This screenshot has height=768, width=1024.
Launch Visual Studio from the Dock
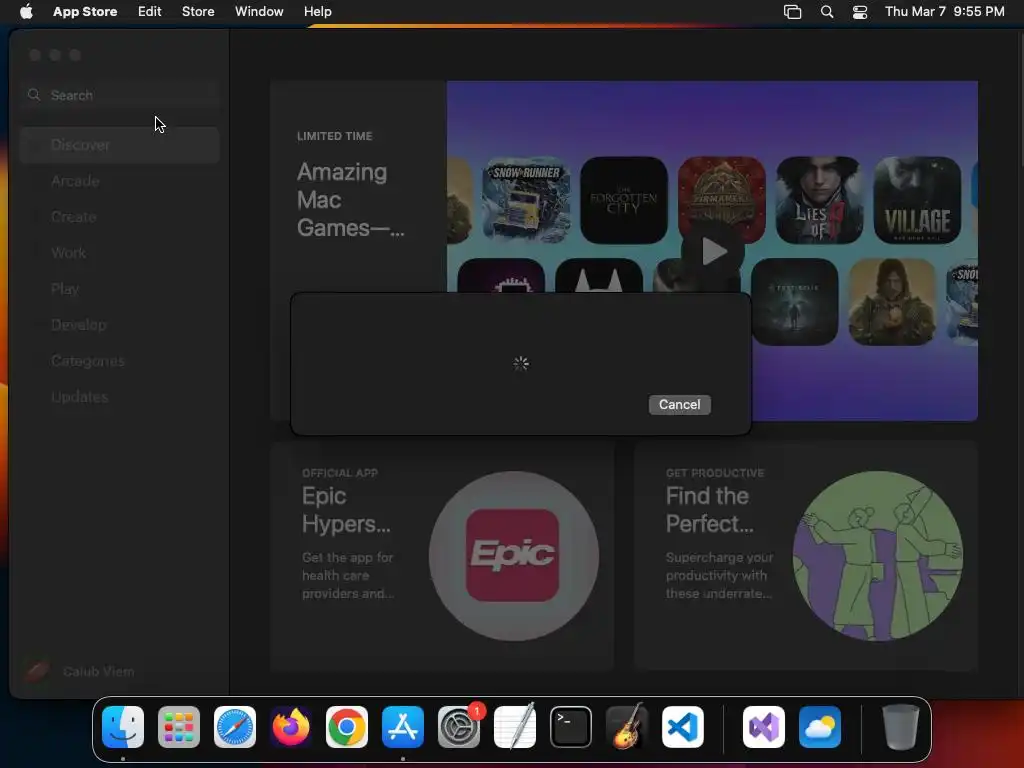[763, 727]
